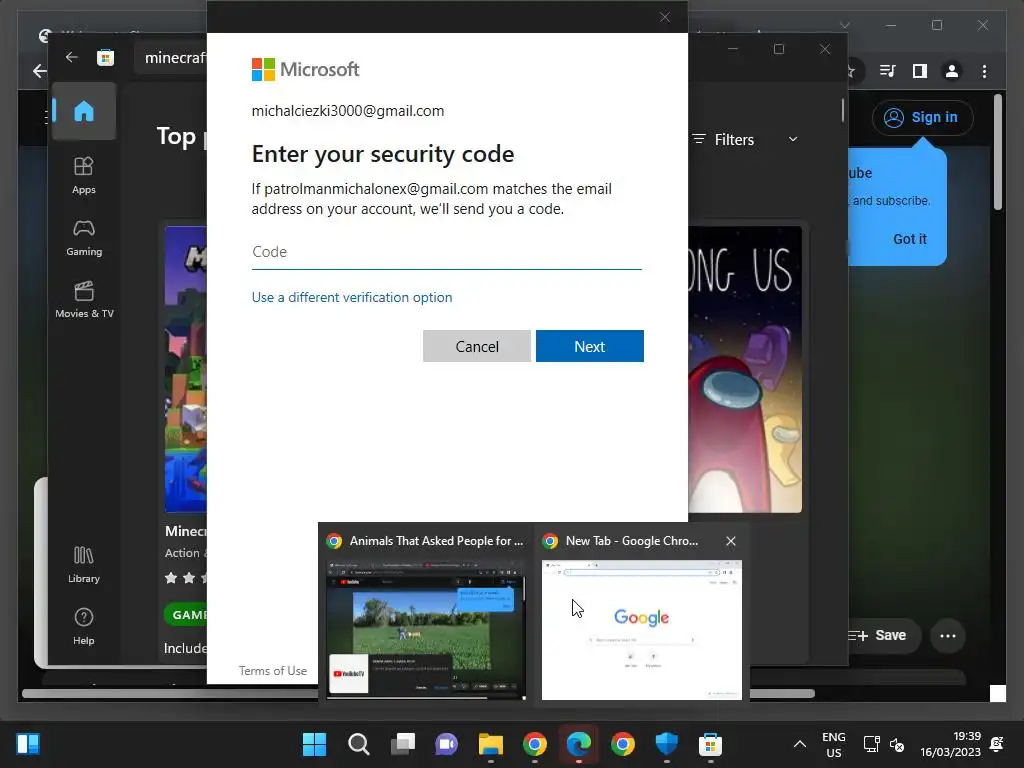Click the Among Us game poster
This screenshot has width=1024, height=768.
click(x=745, y=370)
